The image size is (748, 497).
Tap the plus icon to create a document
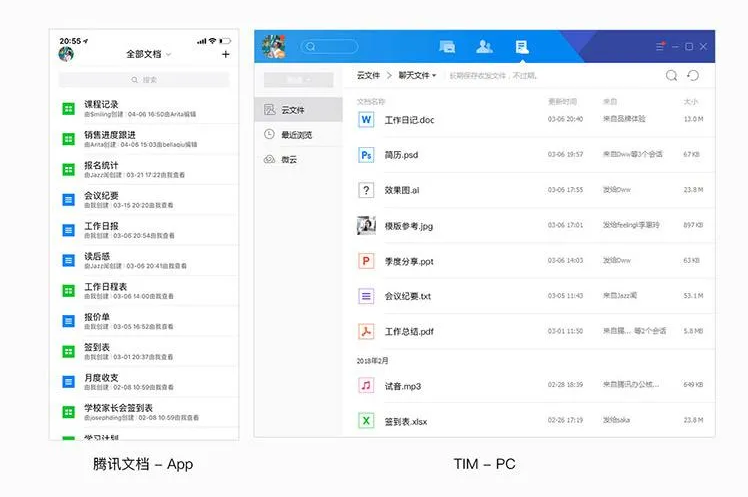pyautogui.click(x=226, y=54)
